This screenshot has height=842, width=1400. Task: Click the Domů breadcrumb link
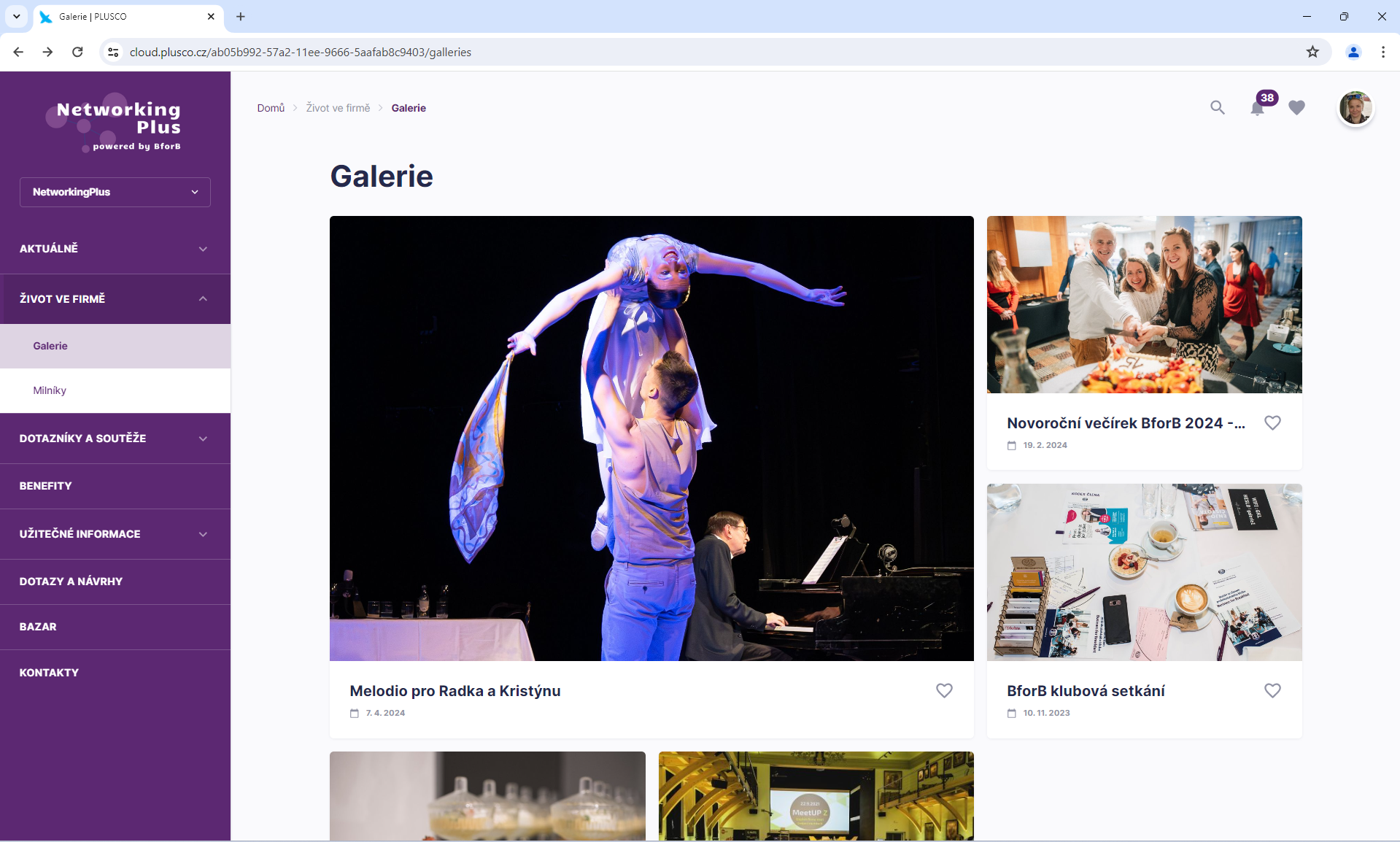pyautogui.click(x=271, y=108)
